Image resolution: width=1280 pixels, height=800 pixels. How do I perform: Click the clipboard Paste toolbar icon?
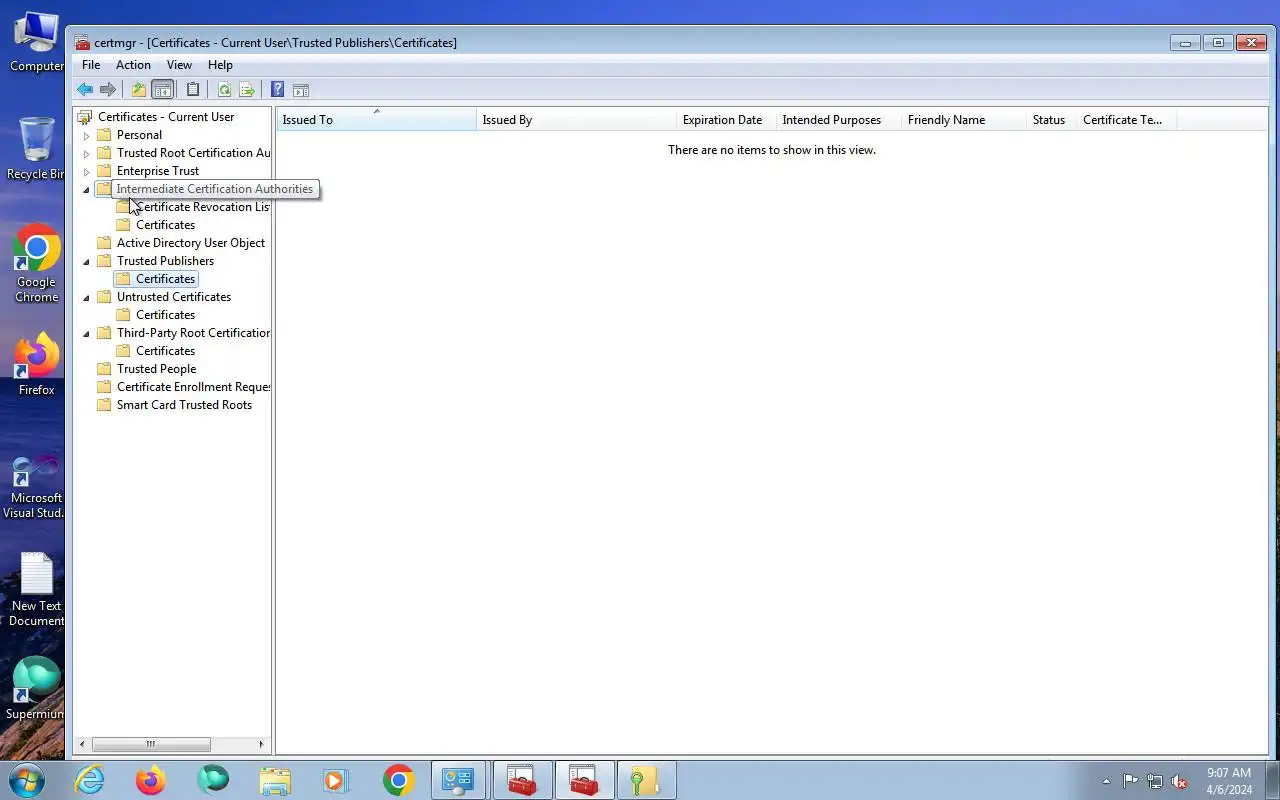(x=193, y=90)
